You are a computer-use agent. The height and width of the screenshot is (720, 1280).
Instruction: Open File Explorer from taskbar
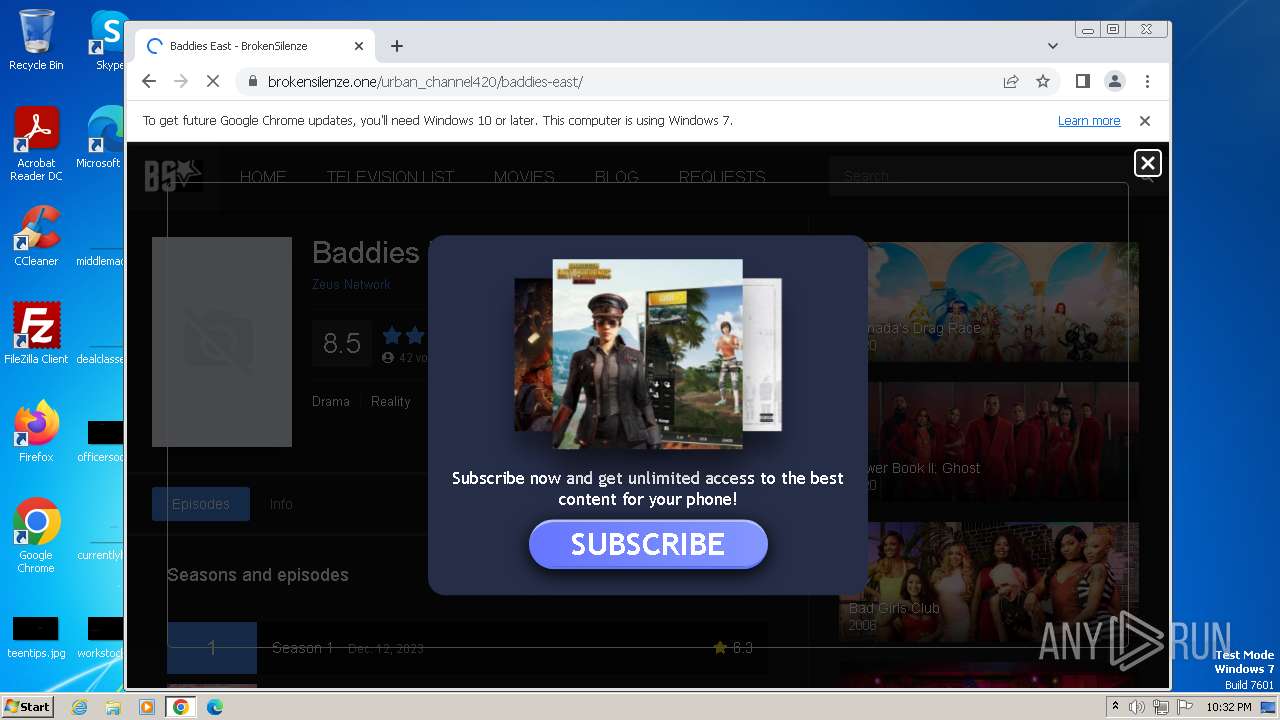point(113,707)
